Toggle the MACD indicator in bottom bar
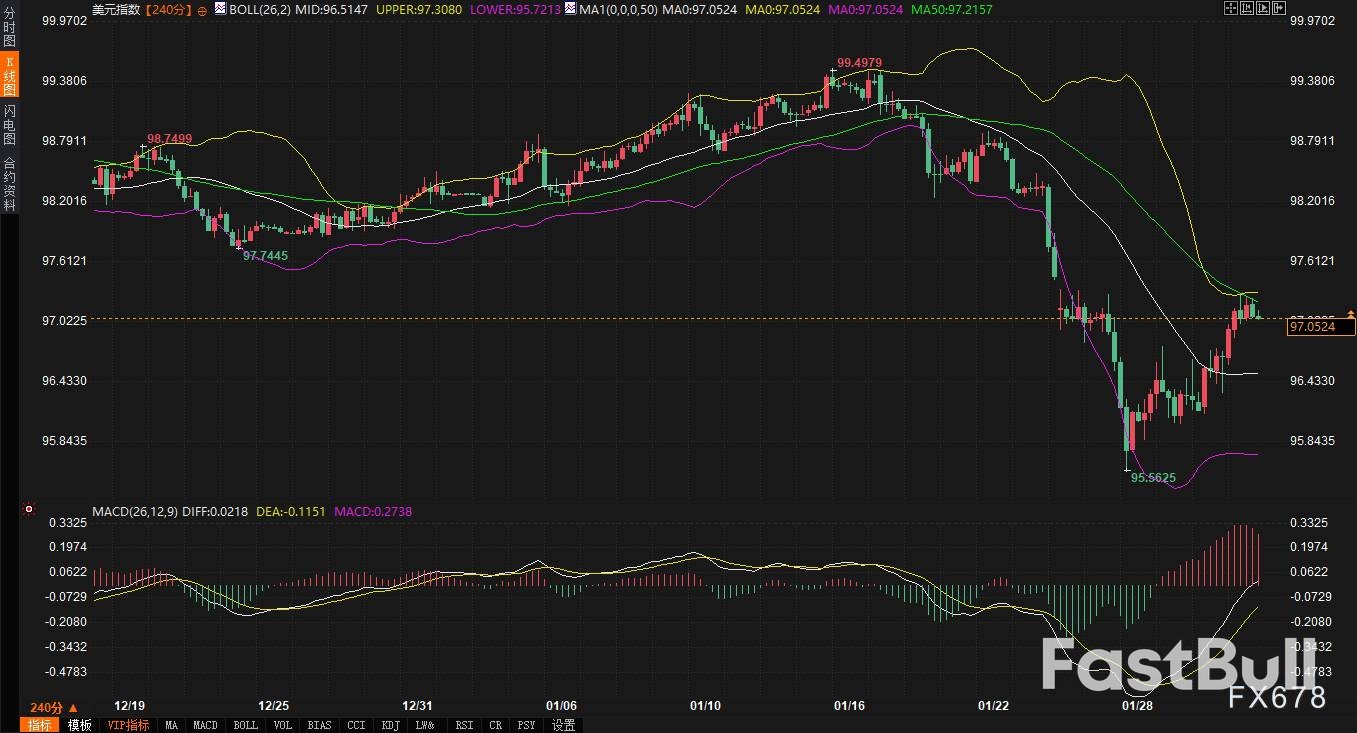This screenshot has height=733, width=1357. coord(205,725)
